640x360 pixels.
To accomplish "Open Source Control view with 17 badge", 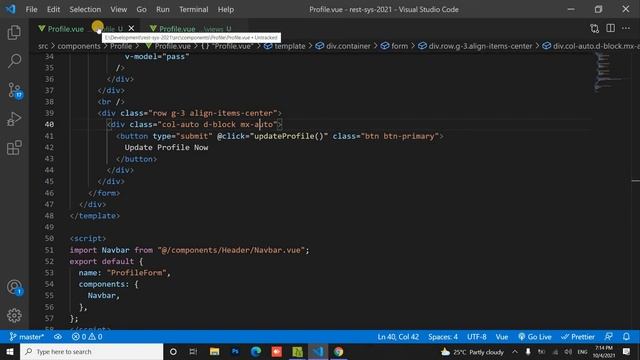I will tap(15, 91).
